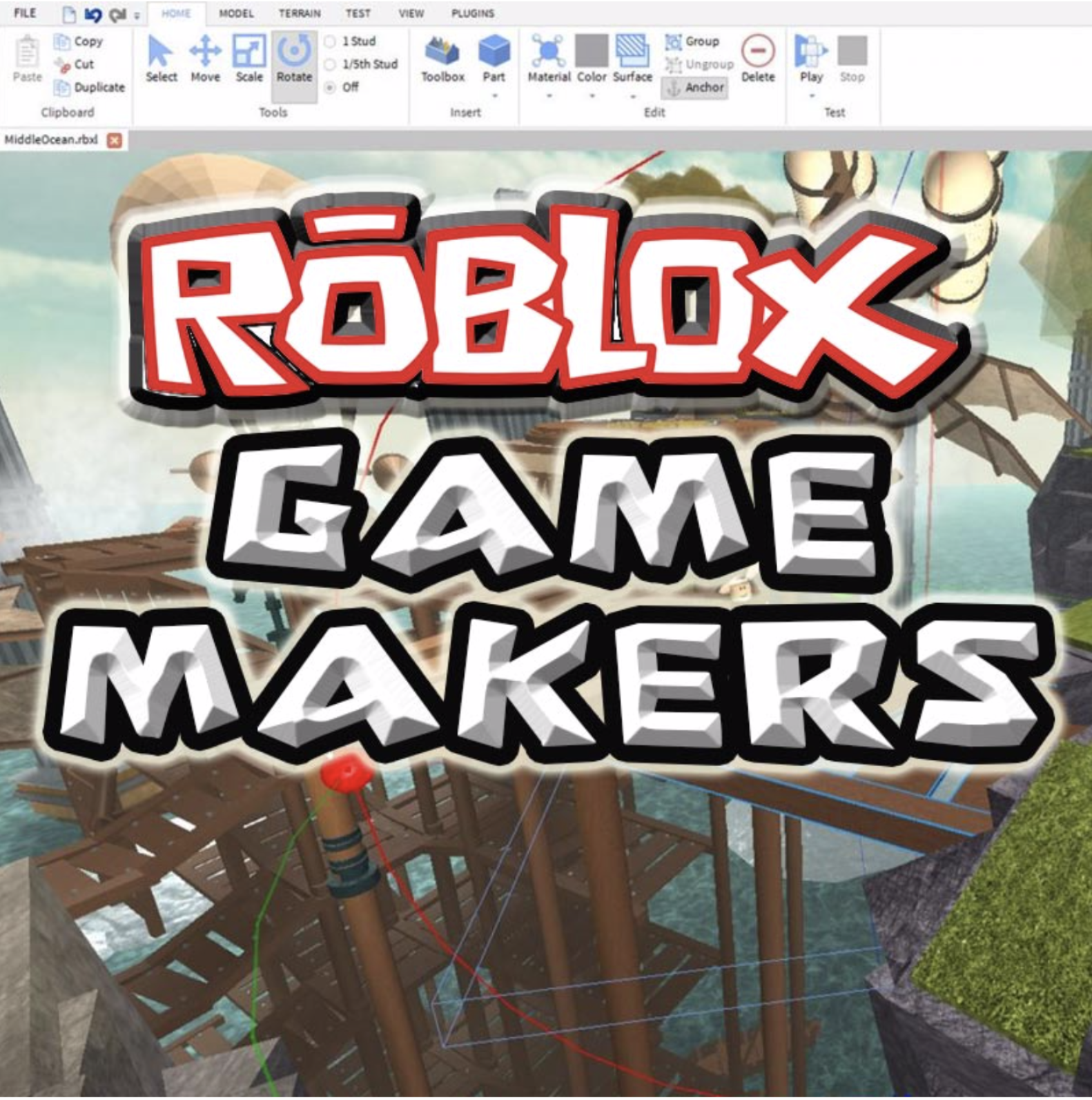Switch to the MODEL tab
This screenshot has height=1100, width=1092.
pos(236,13)
